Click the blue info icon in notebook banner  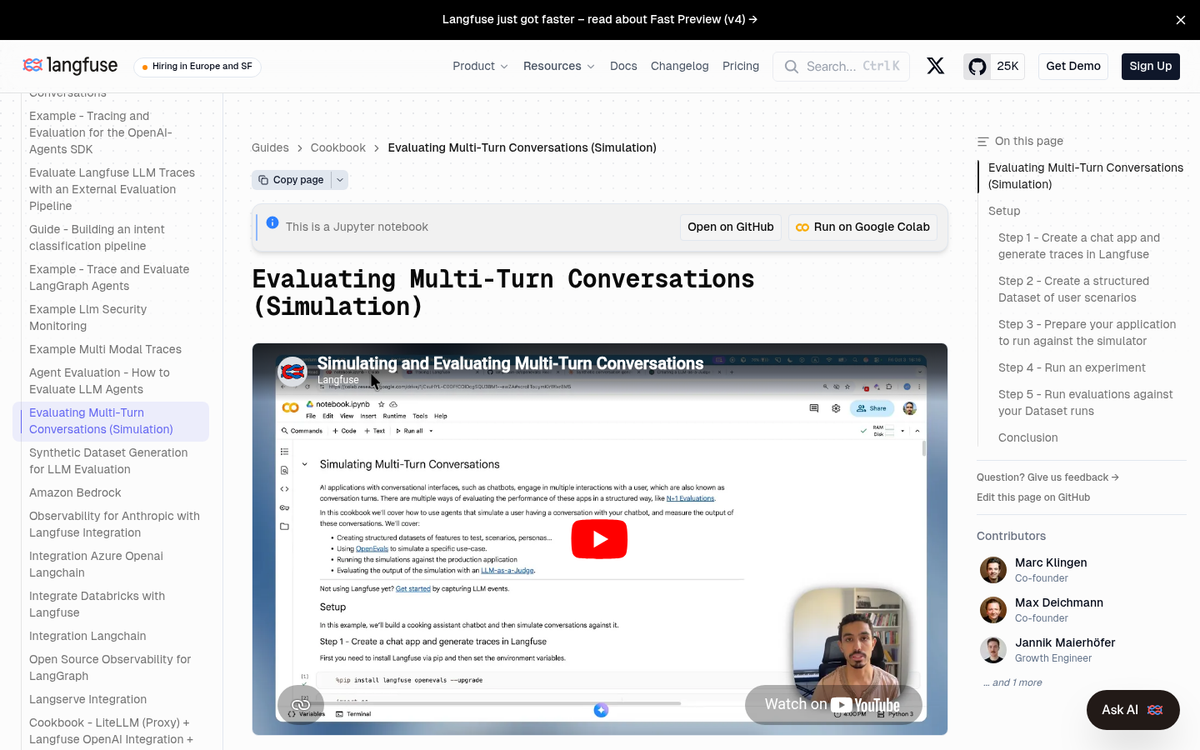[x=272, y=223]
